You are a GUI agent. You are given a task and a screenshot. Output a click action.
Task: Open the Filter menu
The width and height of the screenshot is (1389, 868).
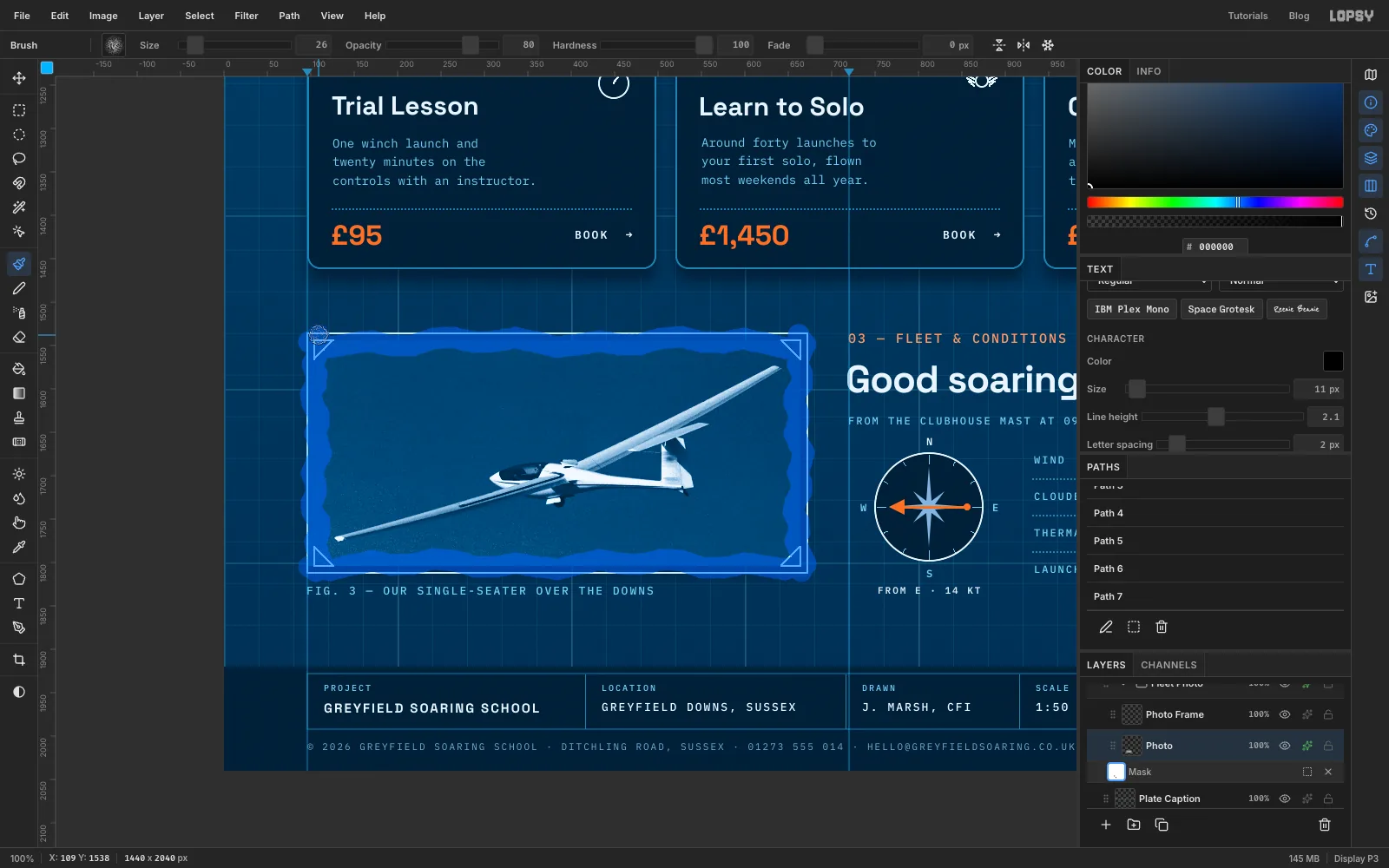point(247,16)
